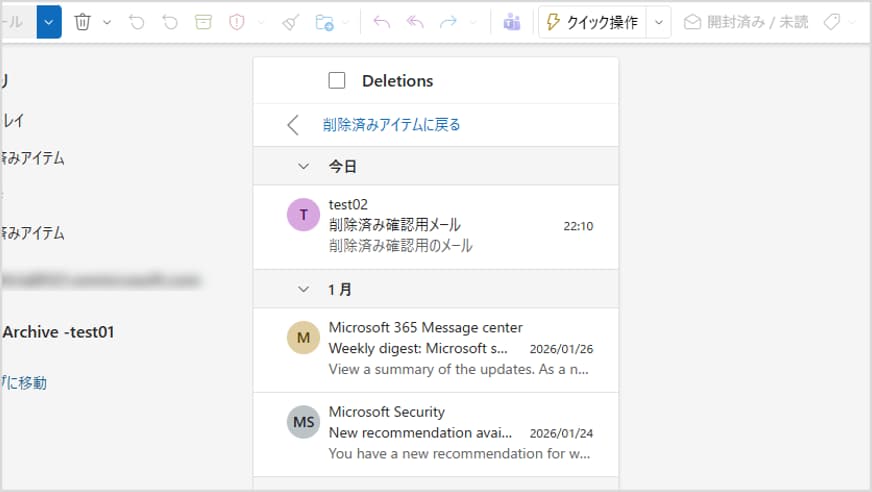The image size is (872, 492).
Task: Collapse the 今日 group
Action: [x=303, y=166]
